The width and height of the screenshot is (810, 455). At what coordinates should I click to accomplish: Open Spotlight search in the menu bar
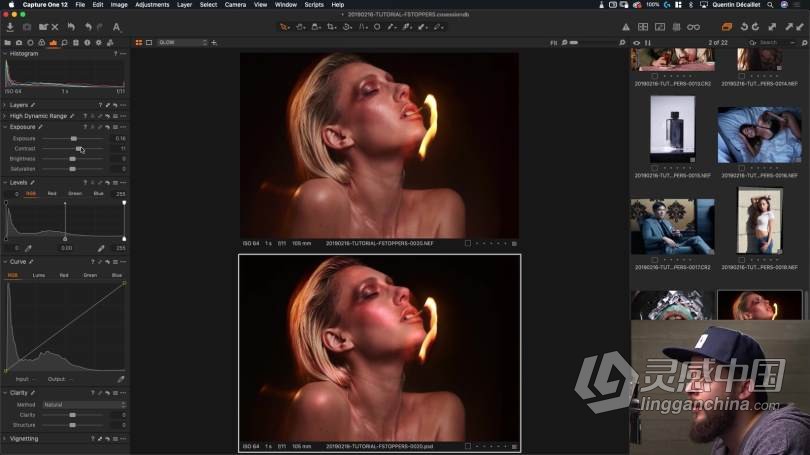click(x=770, y=5)
